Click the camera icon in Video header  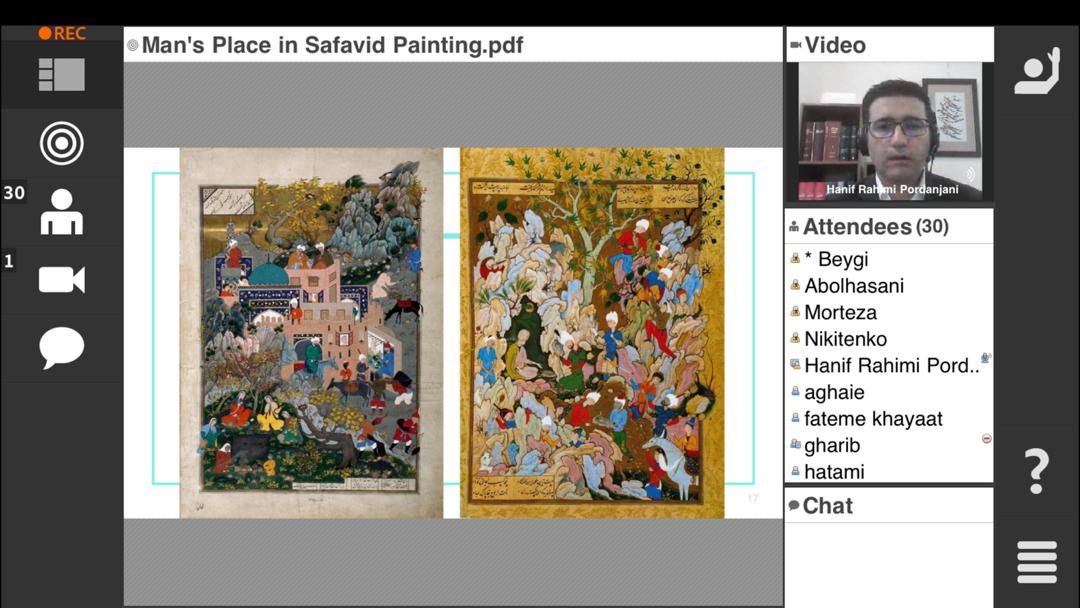[796, 45]
